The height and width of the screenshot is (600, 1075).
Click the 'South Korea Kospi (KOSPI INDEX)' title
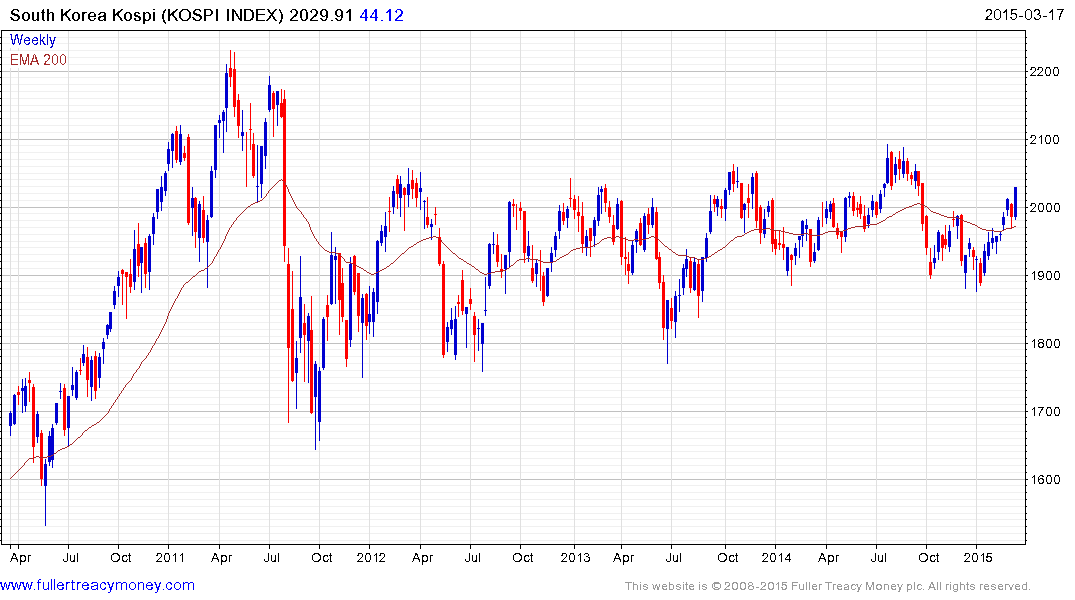coord(147,15)
